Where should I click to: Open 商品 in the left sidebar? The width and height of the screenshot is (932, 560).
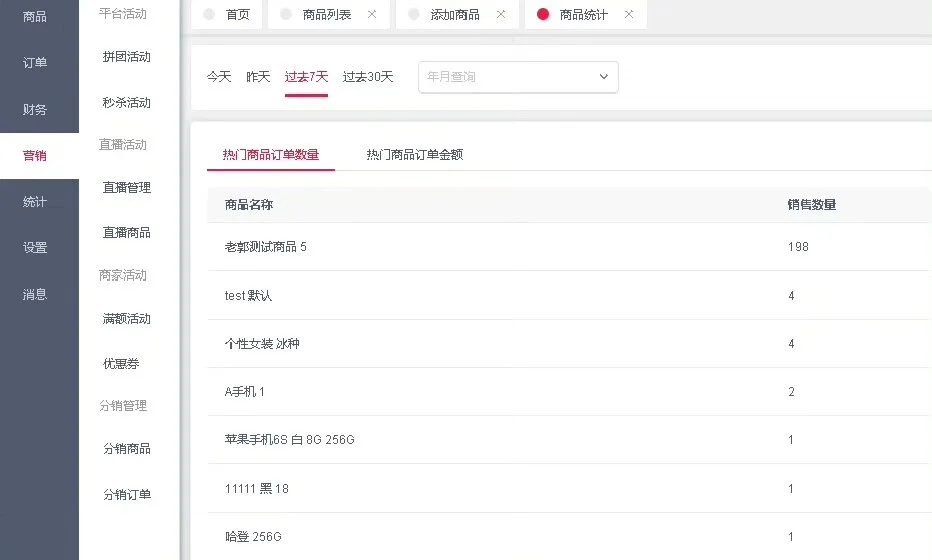pos(35,17)
